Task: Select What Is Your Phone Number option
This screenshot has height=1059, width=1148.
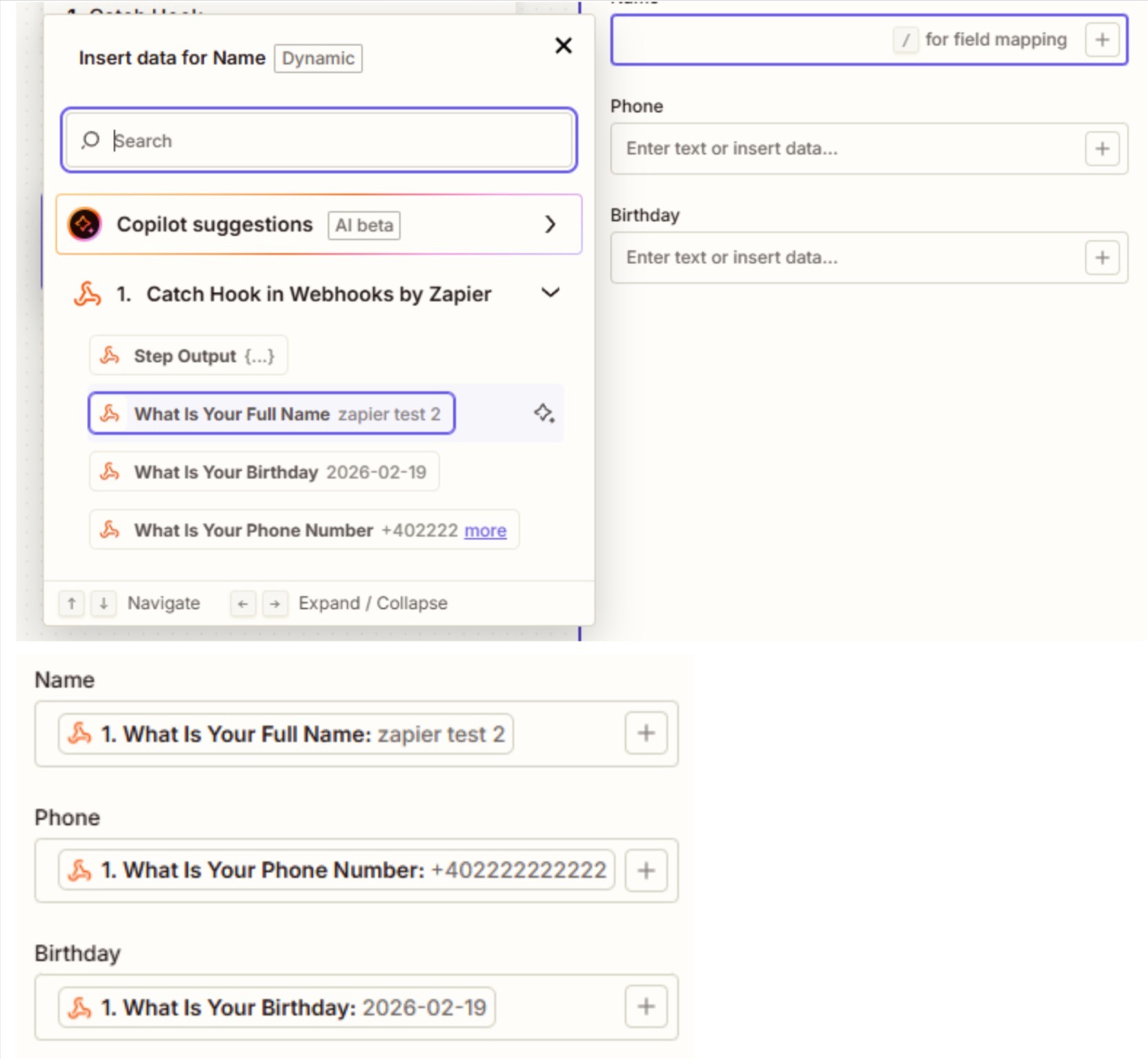Action: (x=304, y=530)
